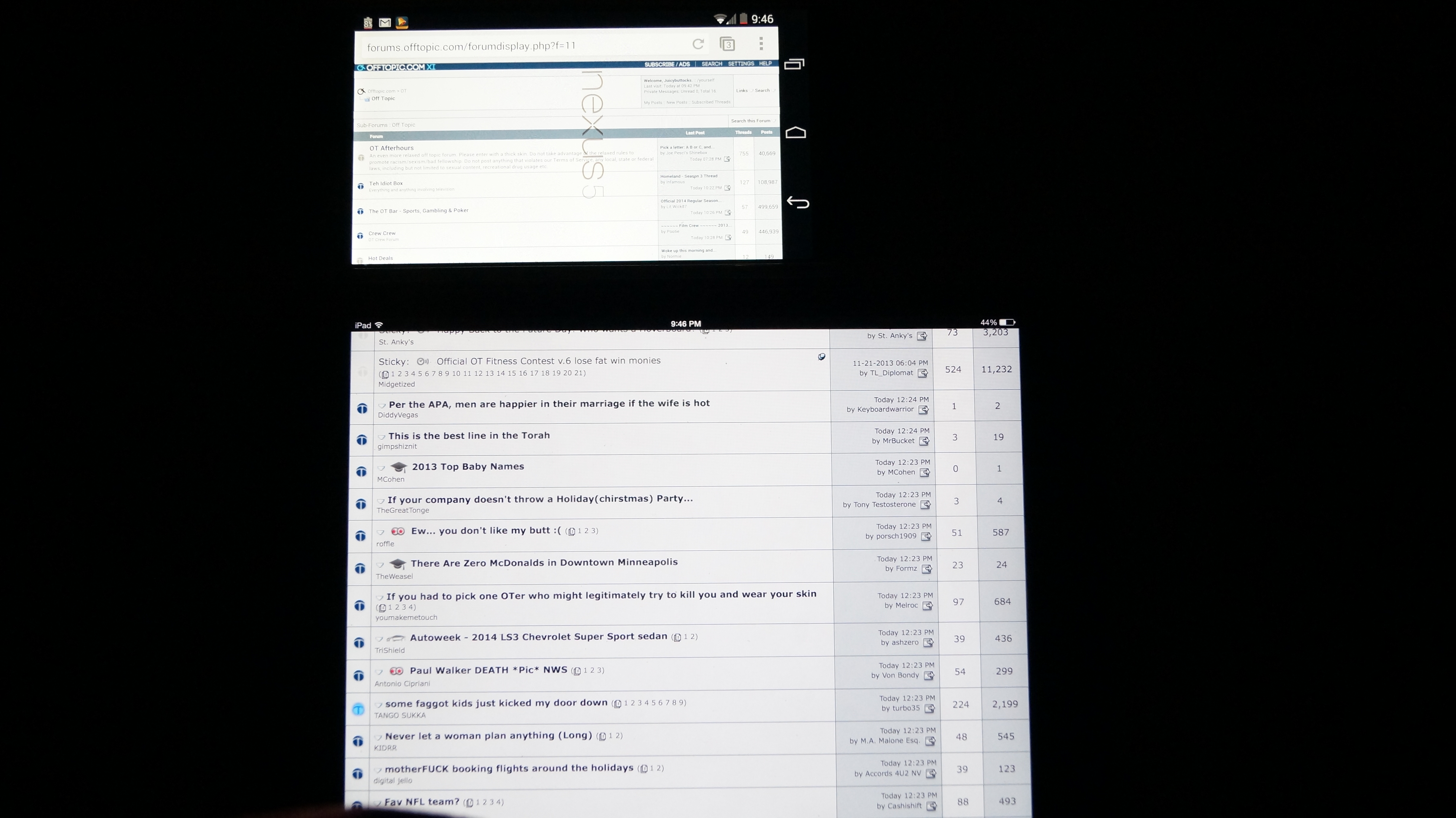1456x818 pixels.
Task: Open the 2013 Top Baby Names thread
Action: click(467, 466)
